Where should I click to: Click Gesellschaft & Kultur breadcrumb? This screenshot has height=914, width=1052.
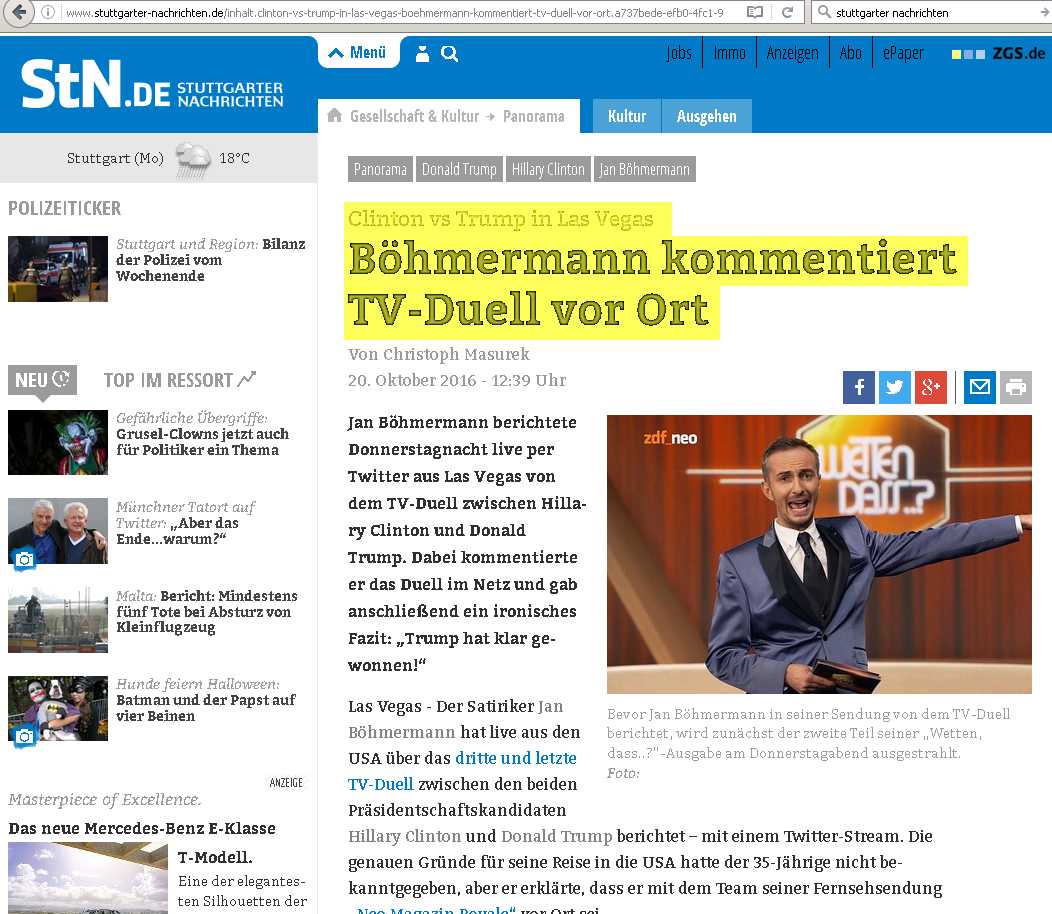click(x=415, y=116)
